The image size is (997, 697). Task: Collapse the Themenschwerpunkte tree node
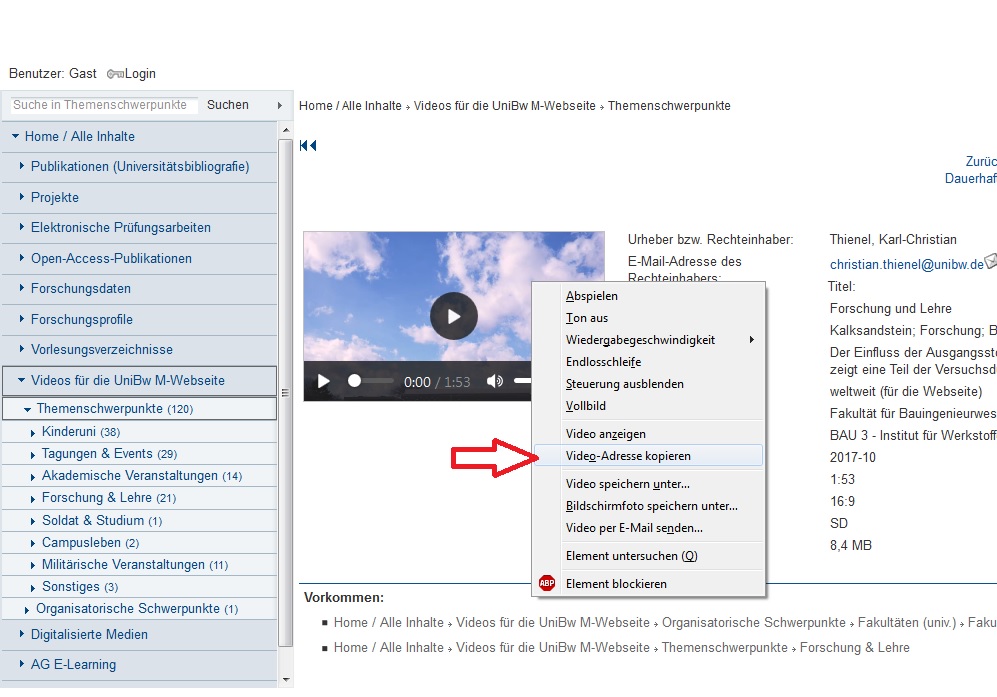(x=28, y=409)
